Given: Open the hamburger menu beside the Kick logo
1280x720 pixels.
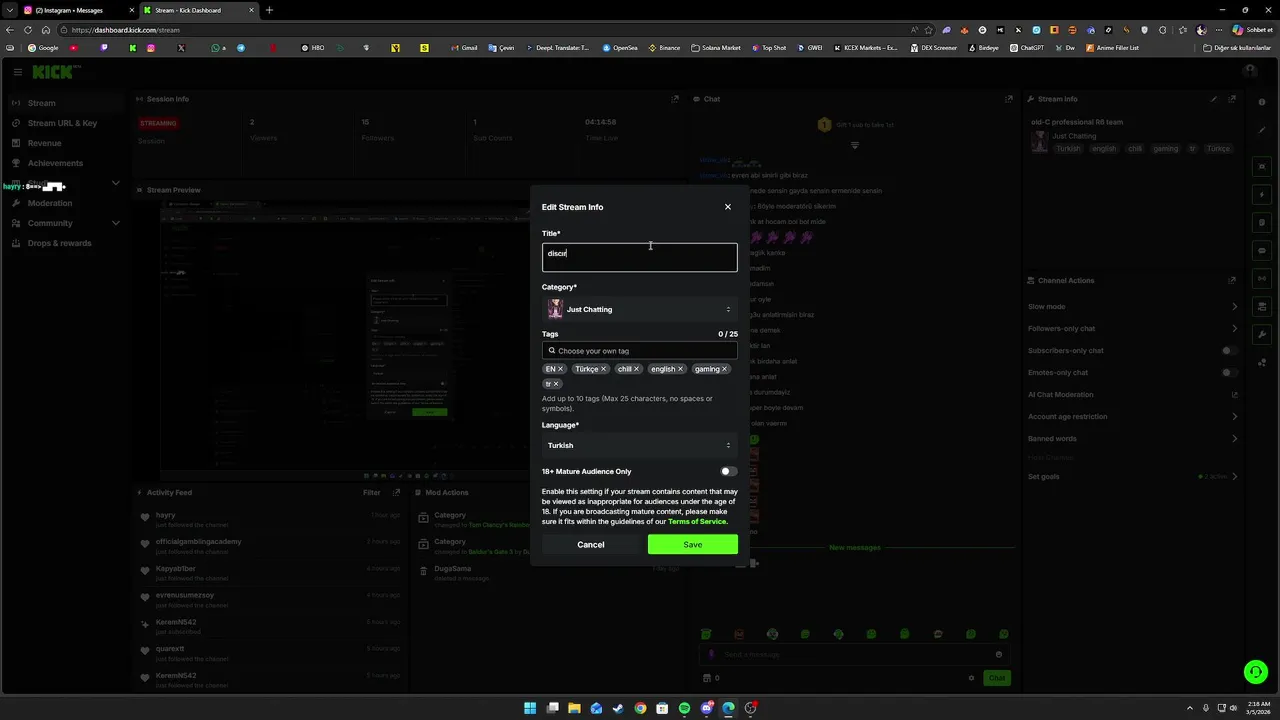Looking at the screenshot, I should (x=17, y=72).
